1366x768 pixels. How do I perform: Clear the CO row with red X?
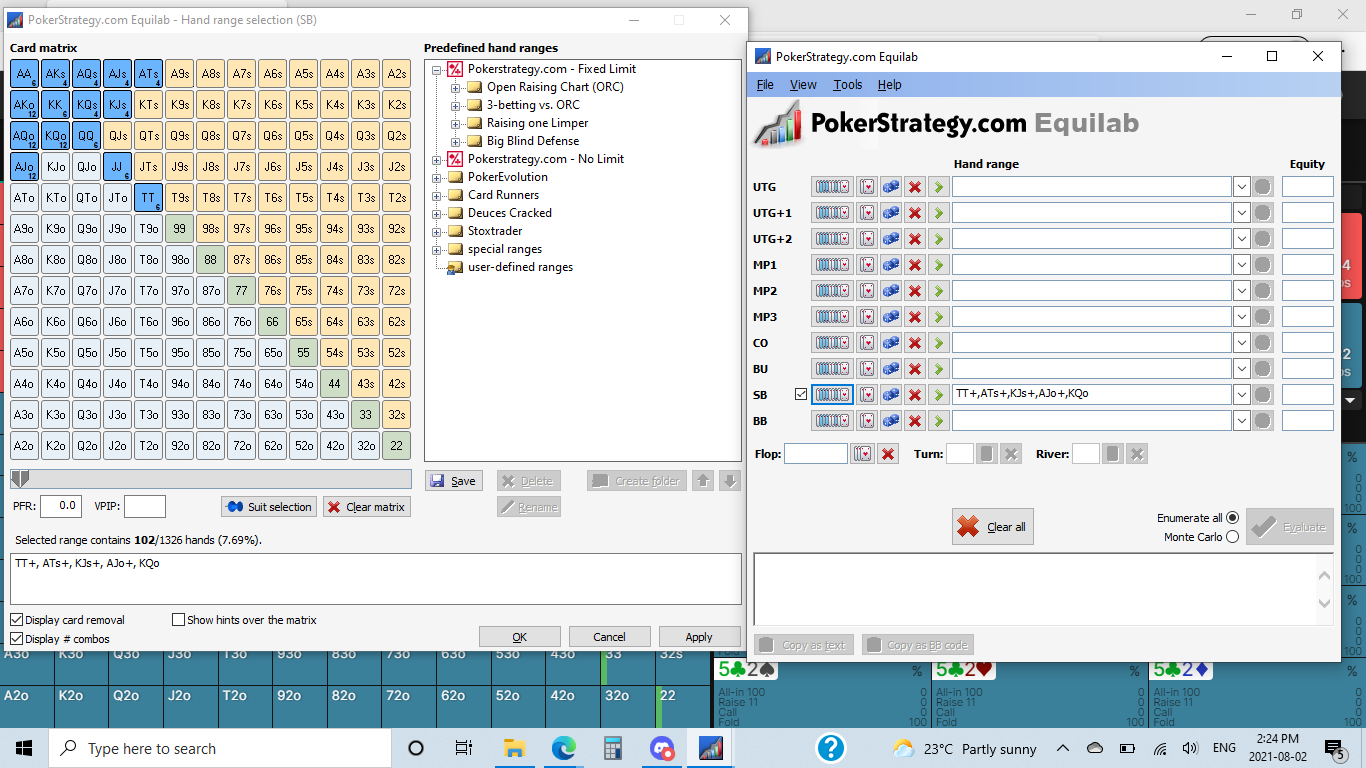point(915,343)
